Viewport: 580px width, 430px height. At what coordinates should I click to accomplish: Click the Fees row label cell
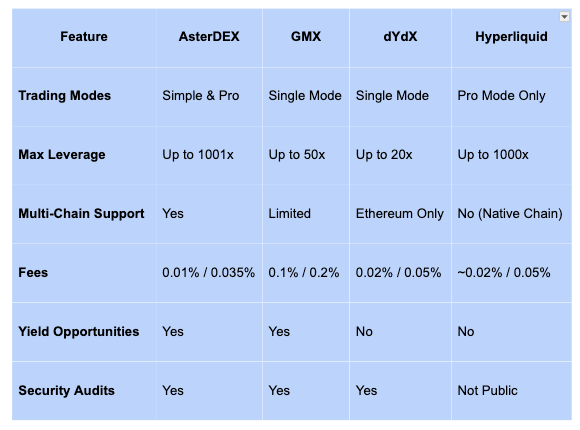tap(84, 273)
